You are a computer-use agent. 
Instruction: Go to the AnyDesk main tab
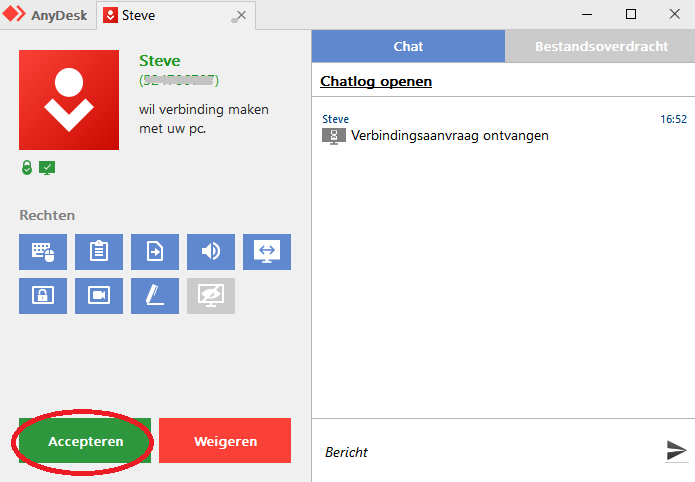pos(48,15)
